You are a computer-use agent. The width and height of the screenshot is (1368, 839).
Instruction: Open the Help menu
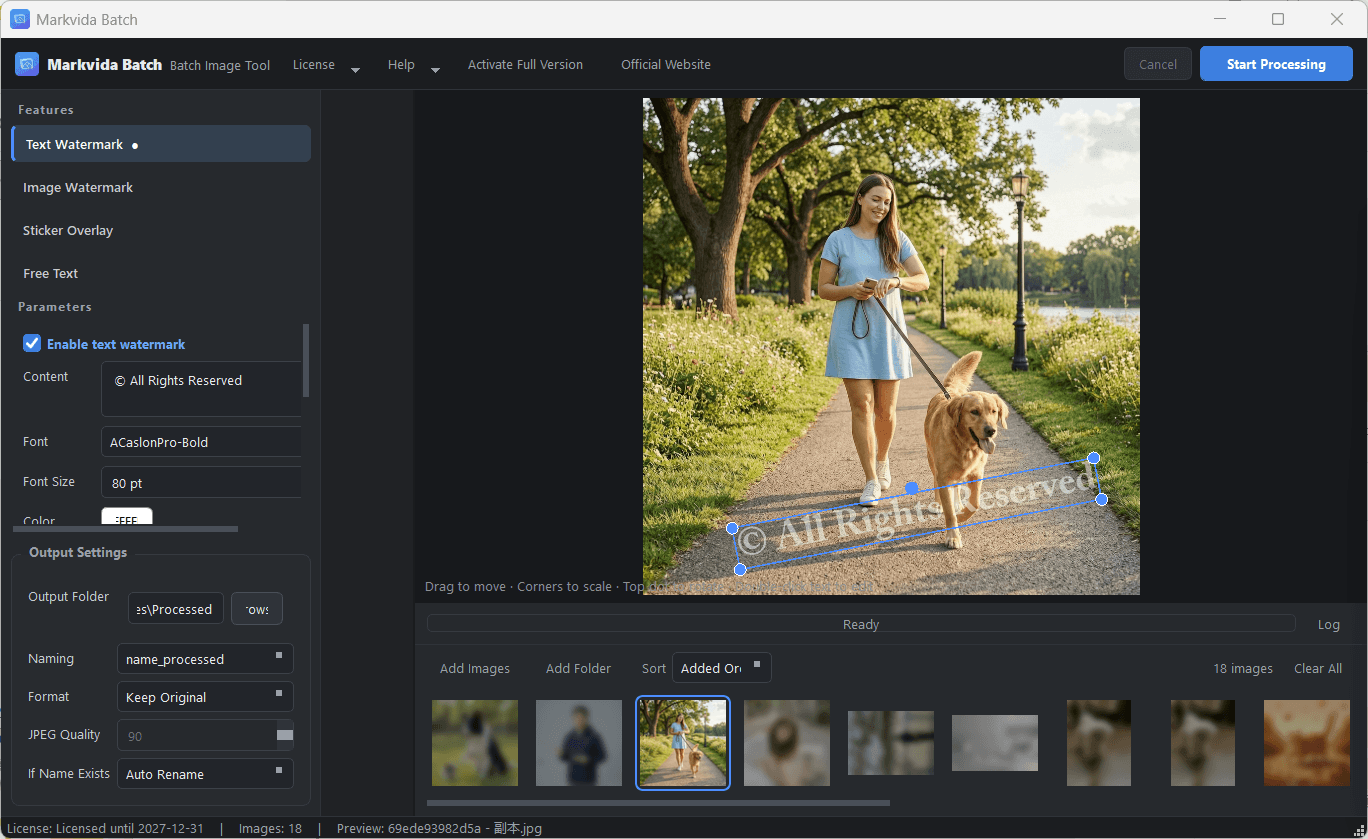pos(413,65)
